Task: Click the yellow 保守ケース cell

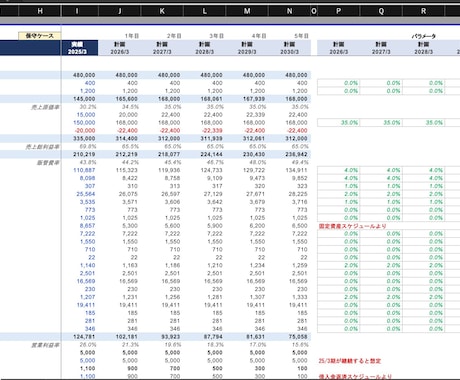Action: point(40,36)
